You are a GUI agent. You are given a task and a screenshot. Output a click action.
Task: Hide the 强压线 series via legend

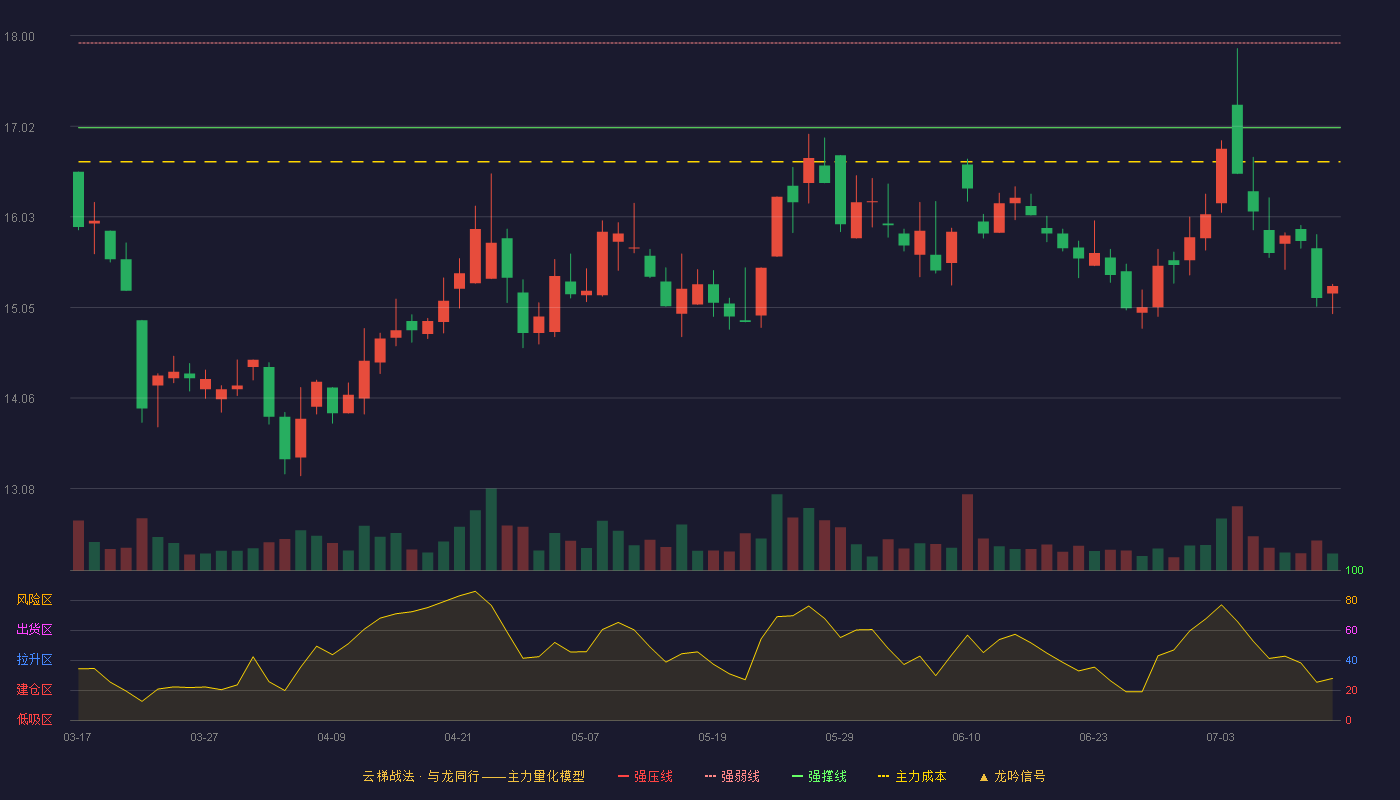(646, 776)
